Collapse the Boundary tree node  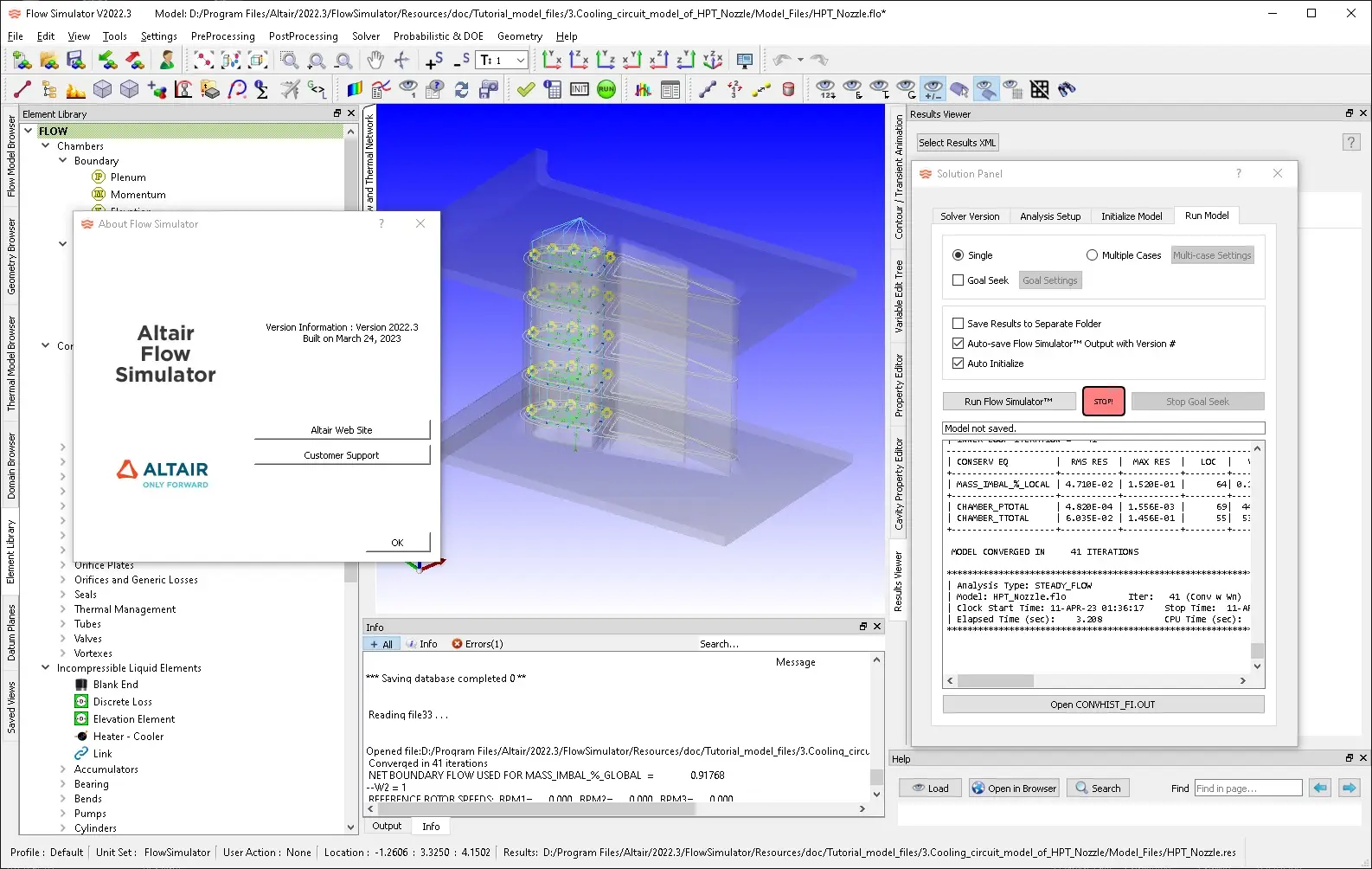tap(63, 161)
